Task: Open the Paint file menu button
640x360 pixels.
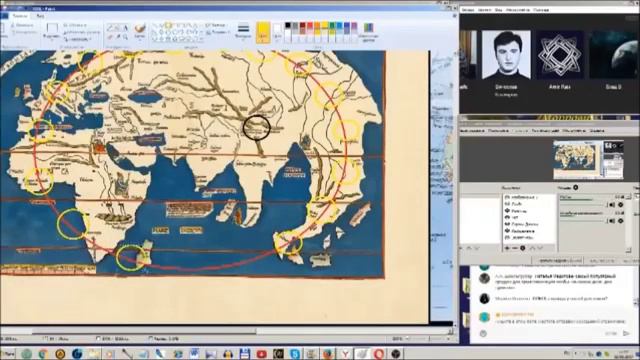Action: 4,16
